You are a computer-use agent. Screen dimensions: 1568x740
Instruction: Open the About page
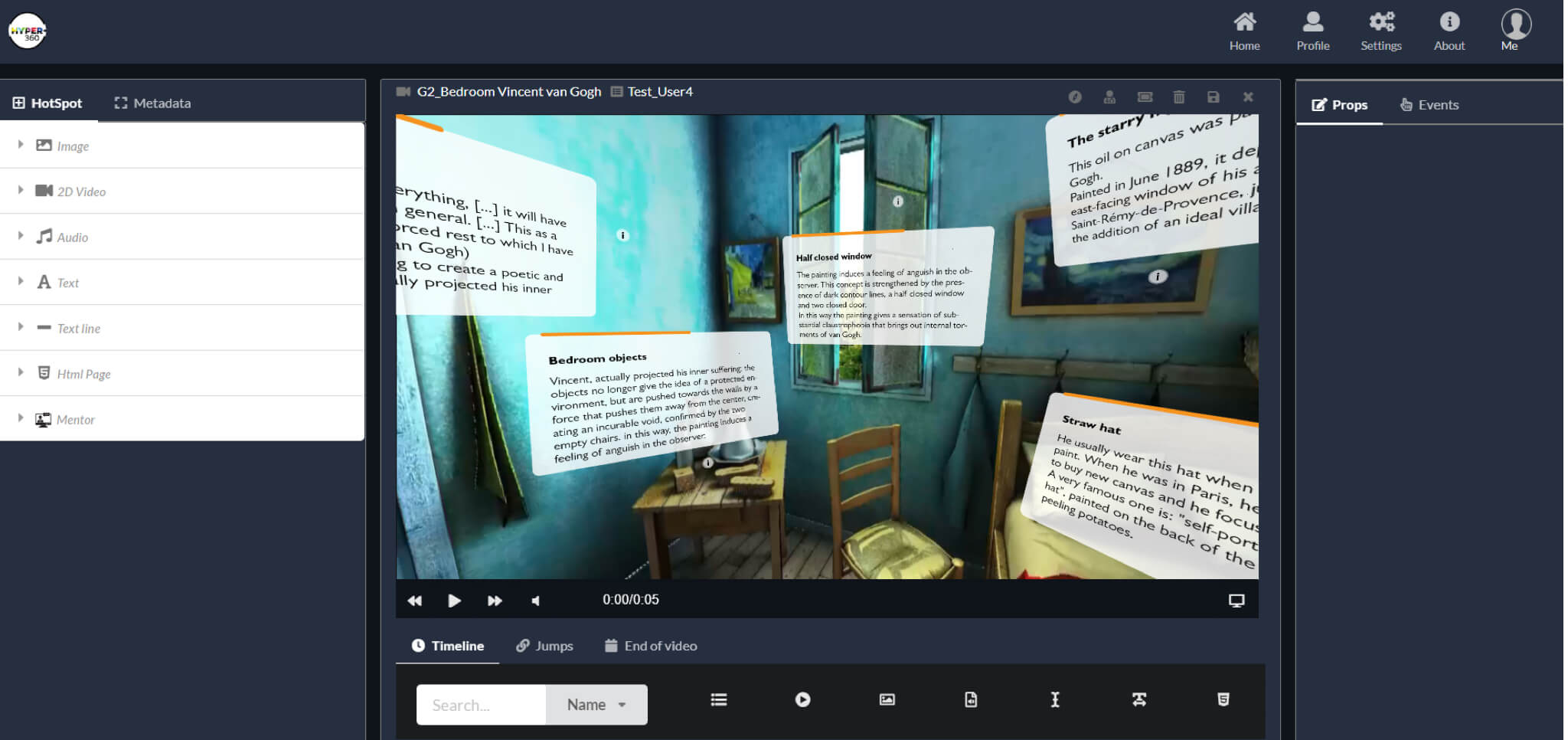coord(1449,31)
